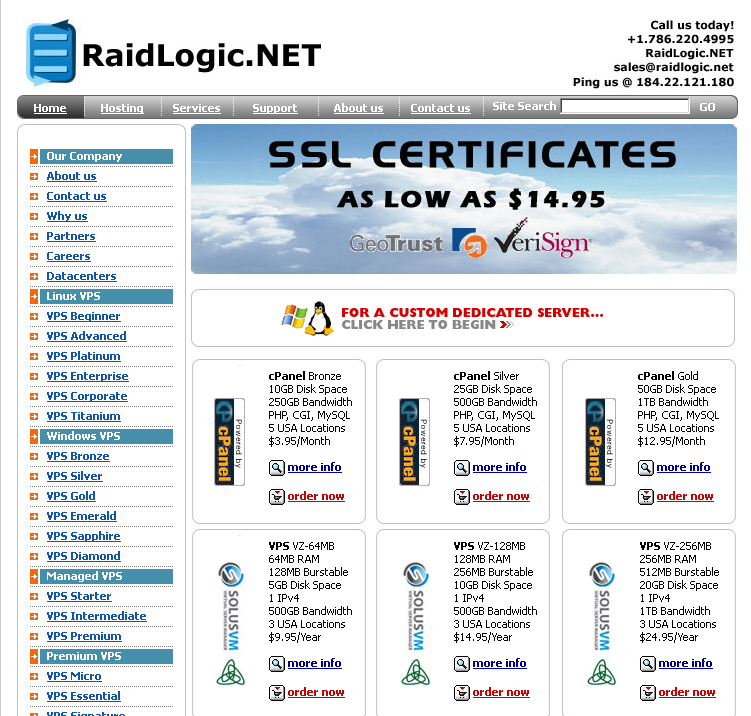
Task: Click the RaidLogic.NET server logo icon
Action: (x=51, y=52)
